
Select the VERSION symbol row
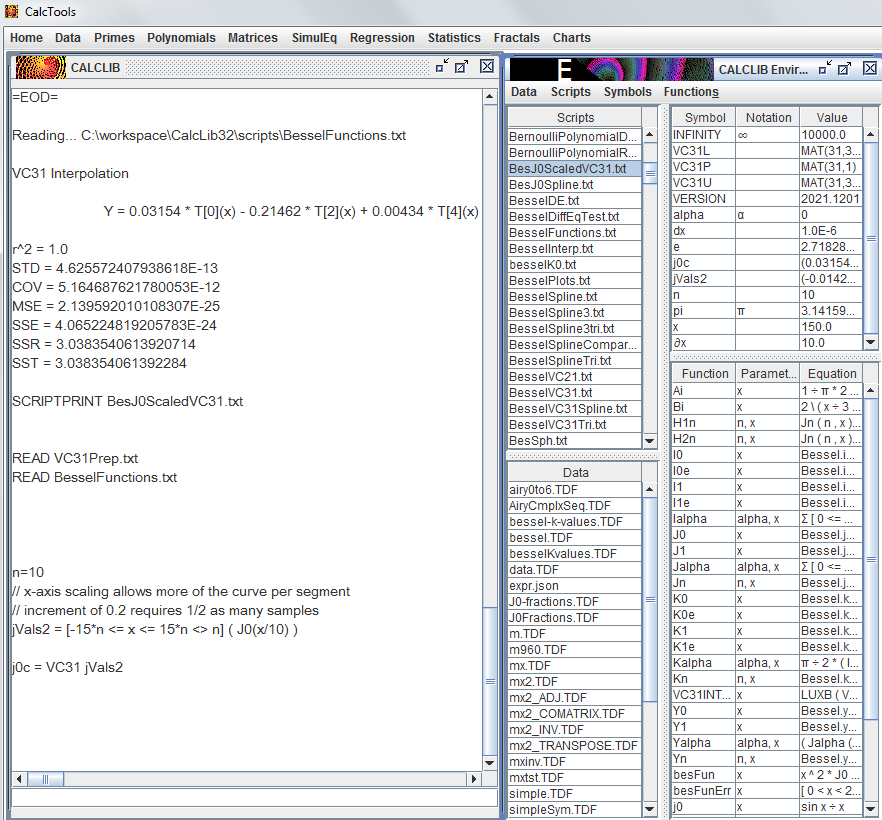click(x=767, y=199)
